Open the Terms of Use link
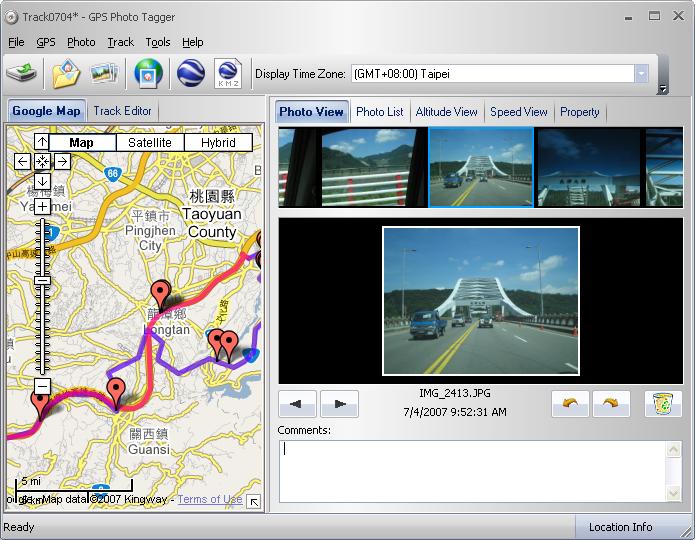 click(x=210, y=499)
